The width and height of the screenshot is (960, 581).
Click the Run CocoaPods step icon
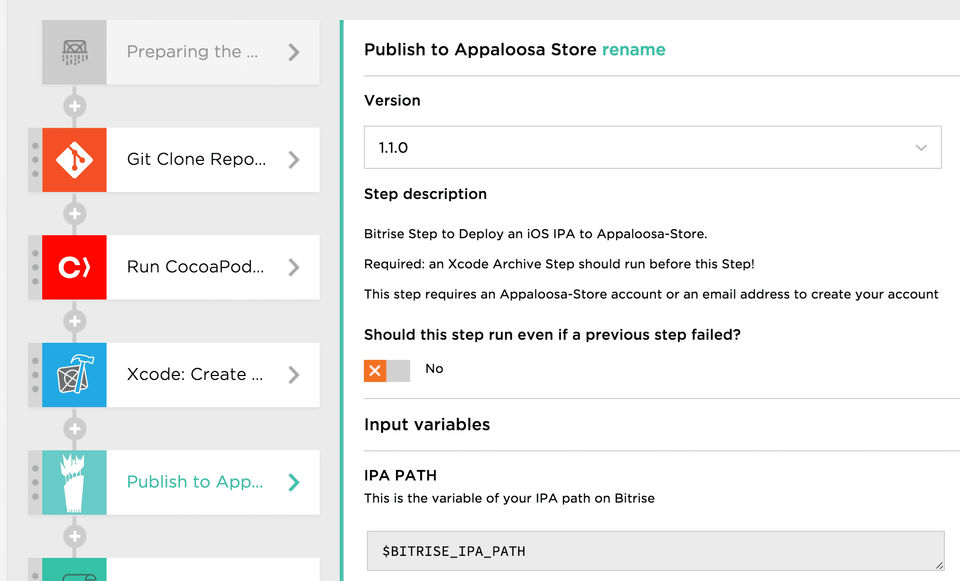(74, 267)
